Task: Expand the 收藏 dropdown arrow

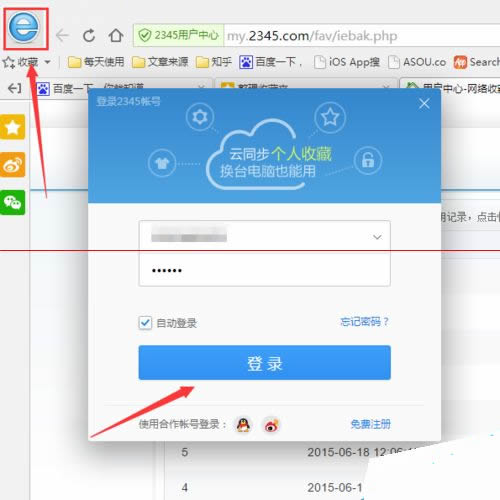Action: coord(47,62)
